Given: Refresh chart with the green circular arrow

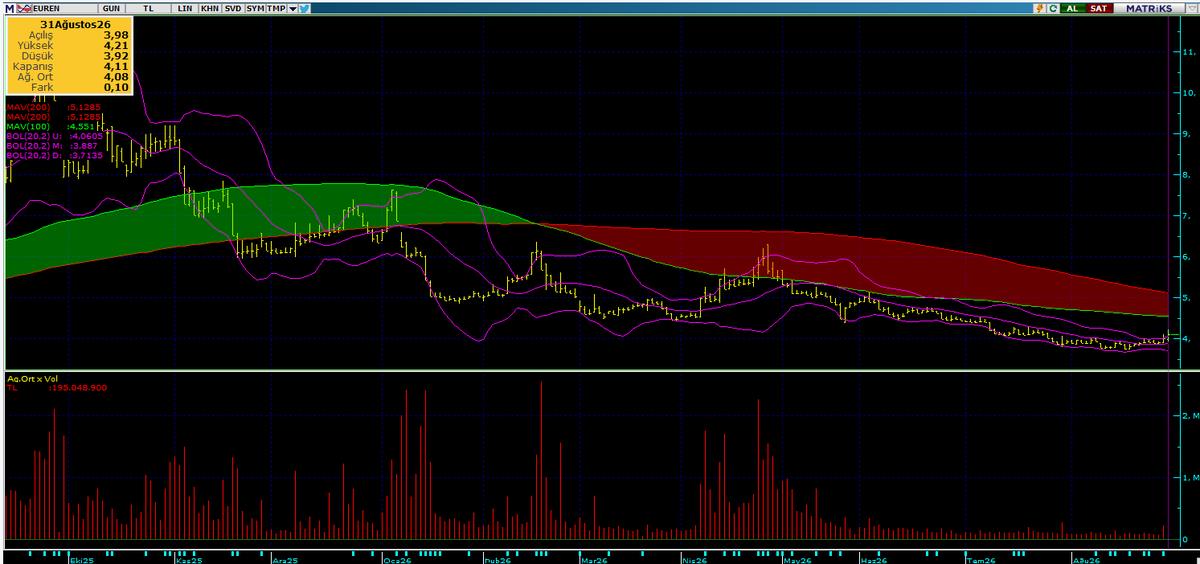Looking at the screenshot, I should [x=1053, y=8].
